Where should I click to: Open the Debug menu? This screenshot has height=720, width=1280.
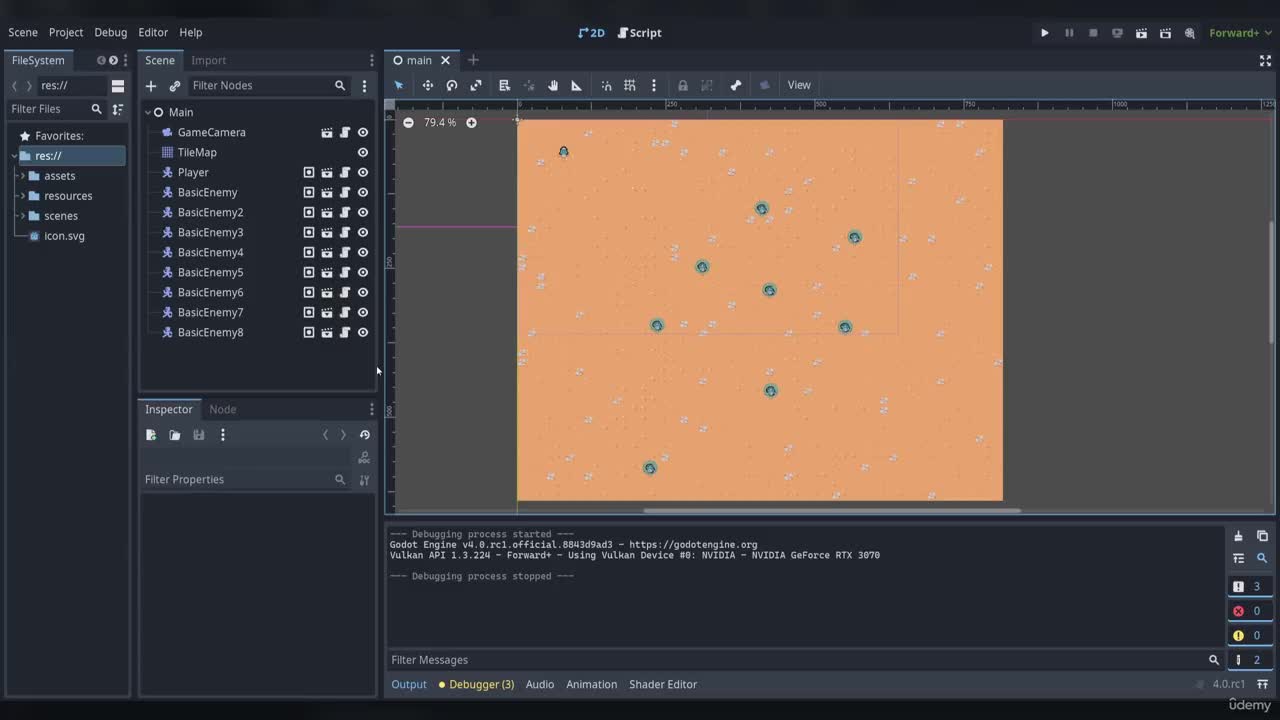click(x=111, y=32)
